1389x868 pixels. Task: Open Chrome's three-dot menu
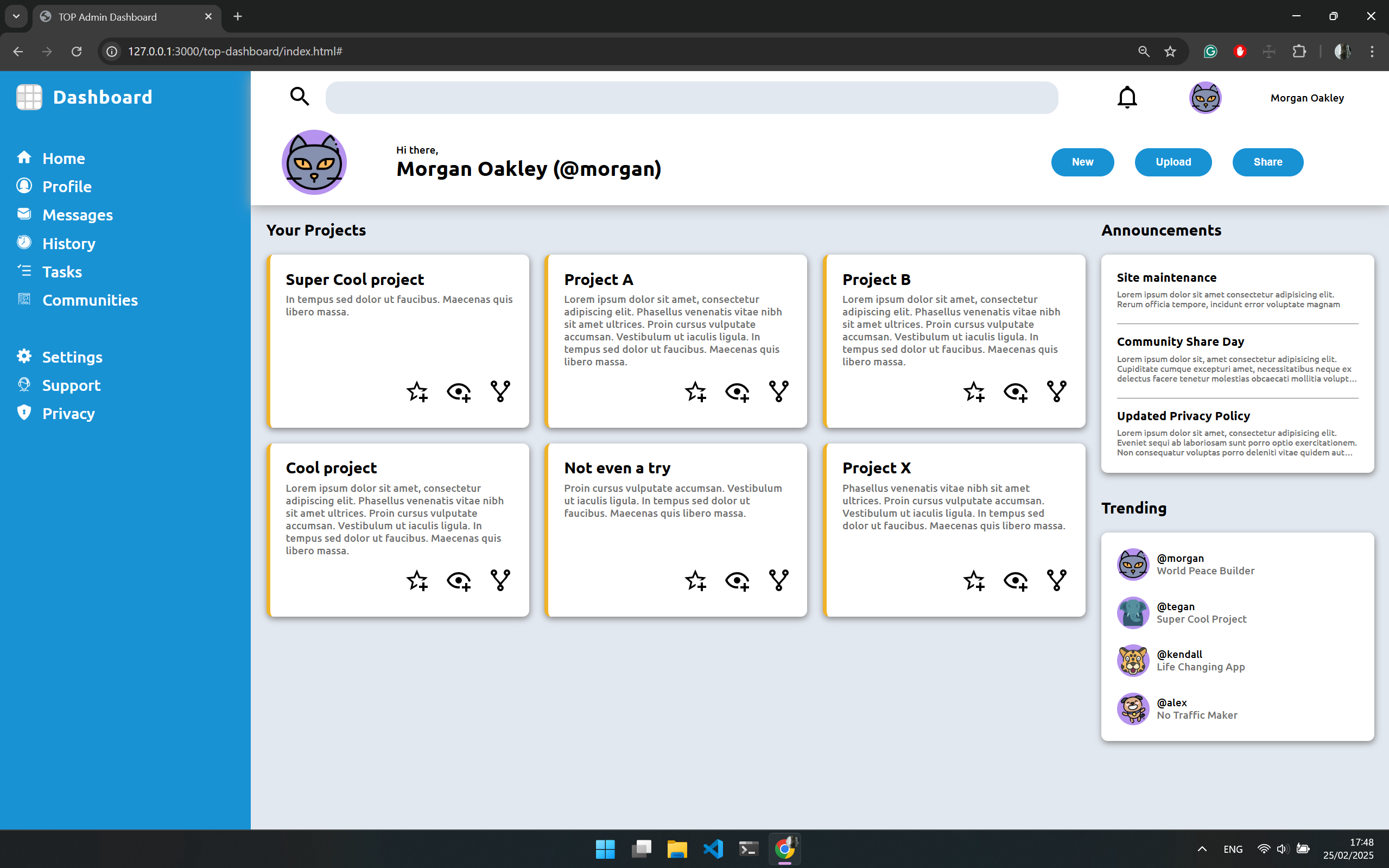tap(1372, 52)
